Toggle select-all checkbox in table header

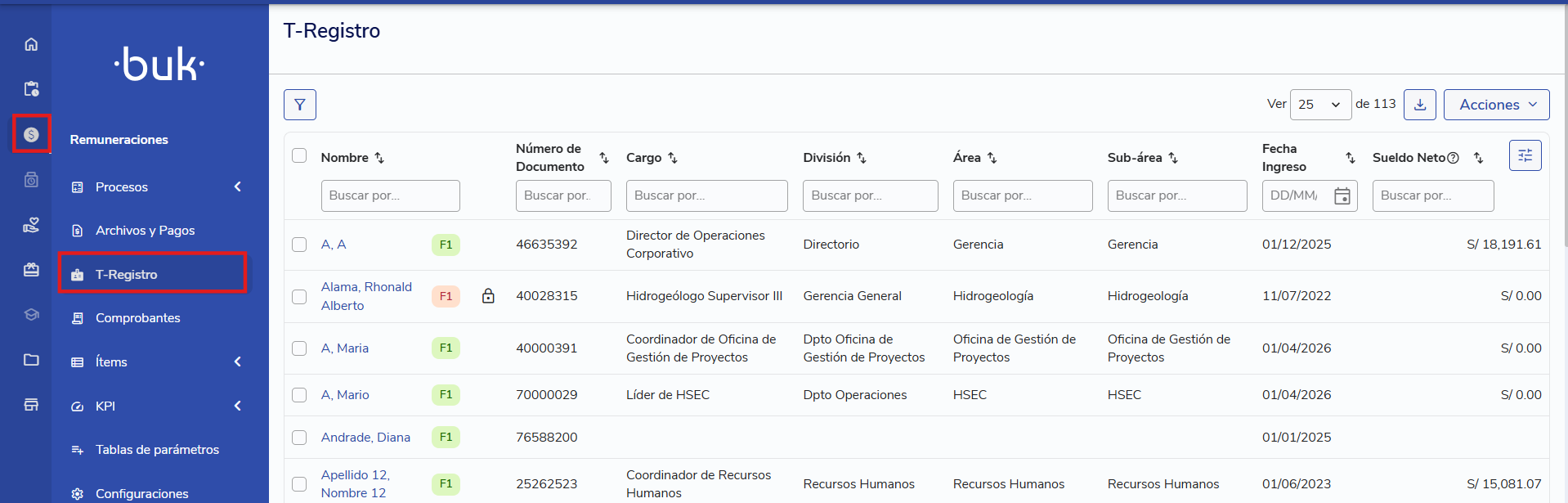pyautogui.click(x=299, y=155)
